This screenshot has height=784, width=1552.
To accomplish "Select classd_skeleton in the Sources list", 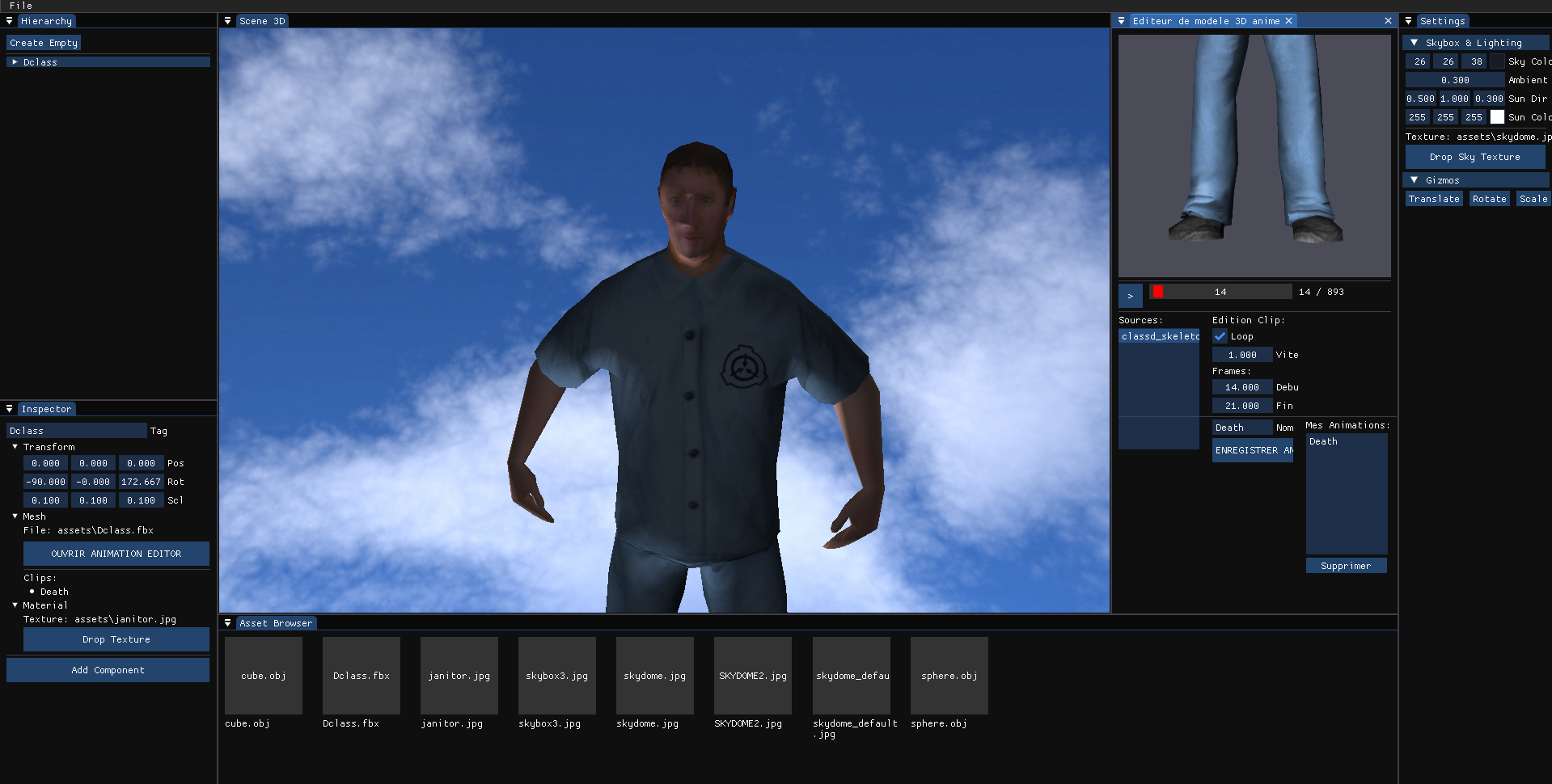I will tap(1158, 335).
